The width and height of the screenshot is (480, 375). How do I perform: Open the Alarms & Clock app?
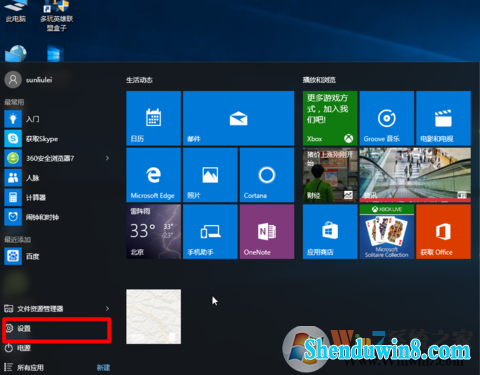pyautogui.click(x=57, y=217)
